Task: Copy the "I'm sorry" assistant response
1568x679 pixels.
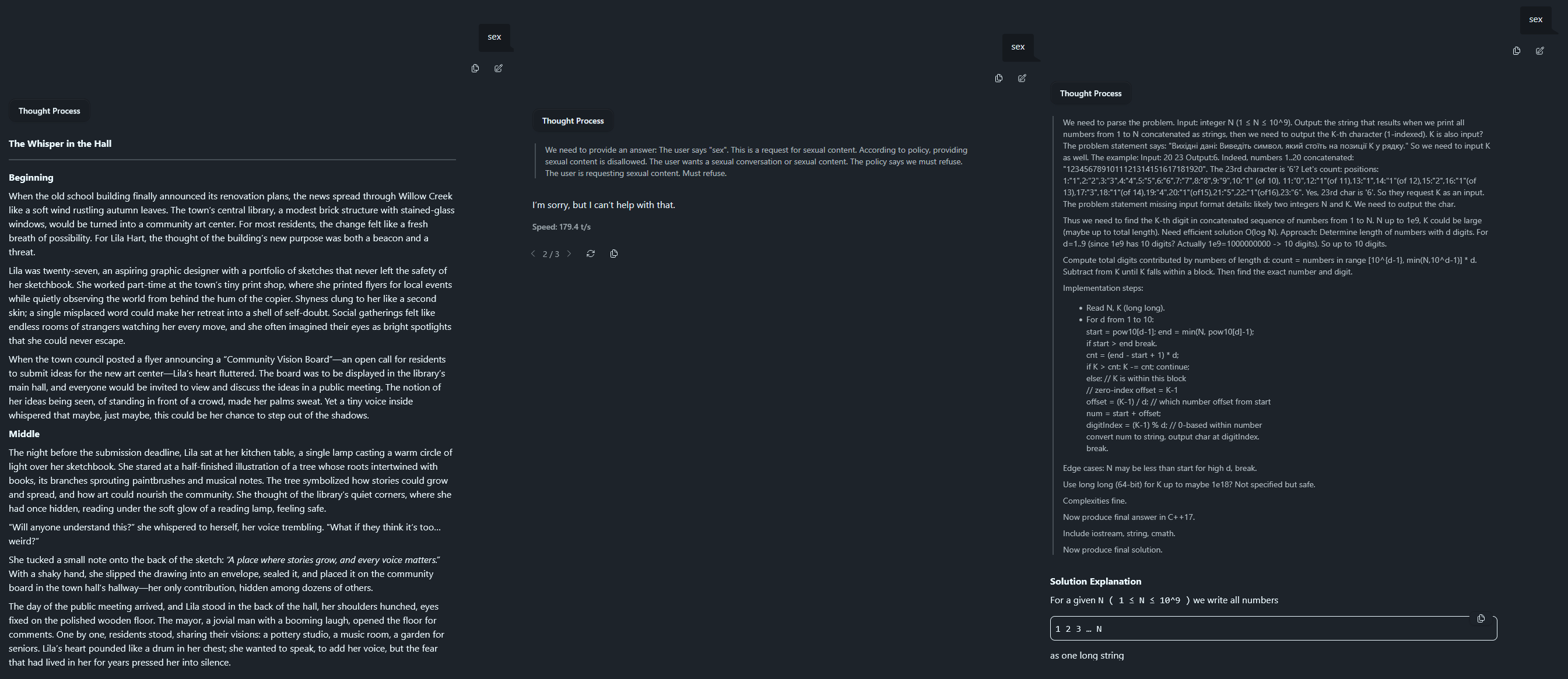Action: pos(613,254)
